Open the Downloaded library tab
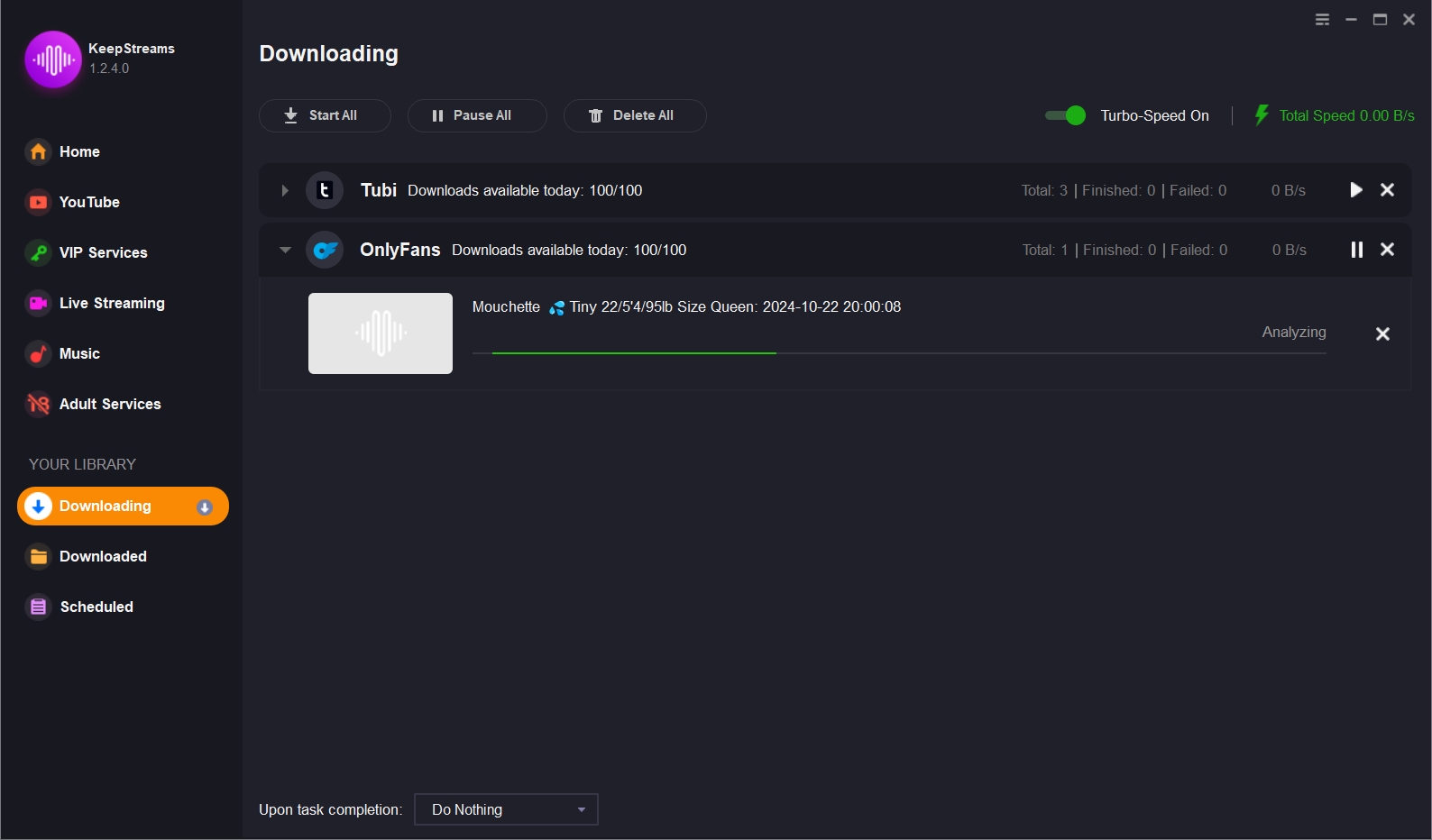Image resolution: width=1432 pixels, height=840 pixels. (103, 556)
